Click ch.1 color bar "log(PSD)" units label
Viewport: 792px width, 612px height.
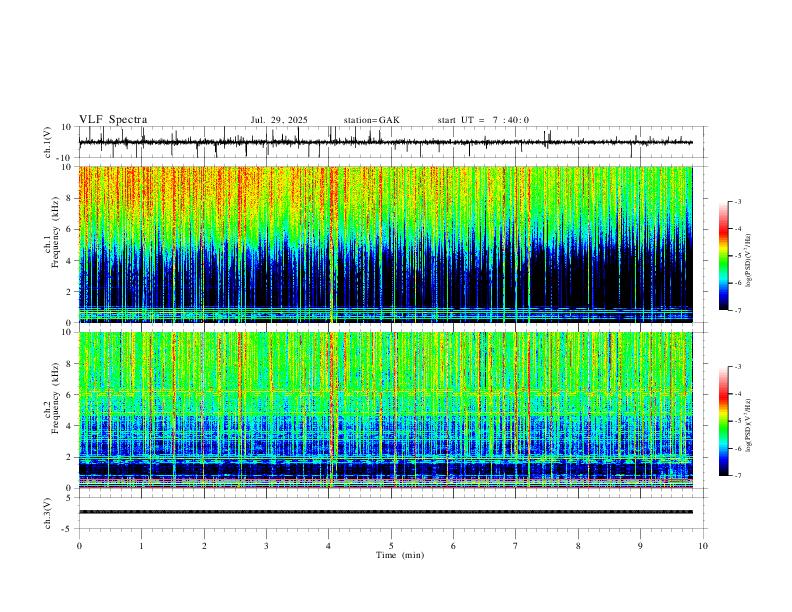tap(748, 261)
